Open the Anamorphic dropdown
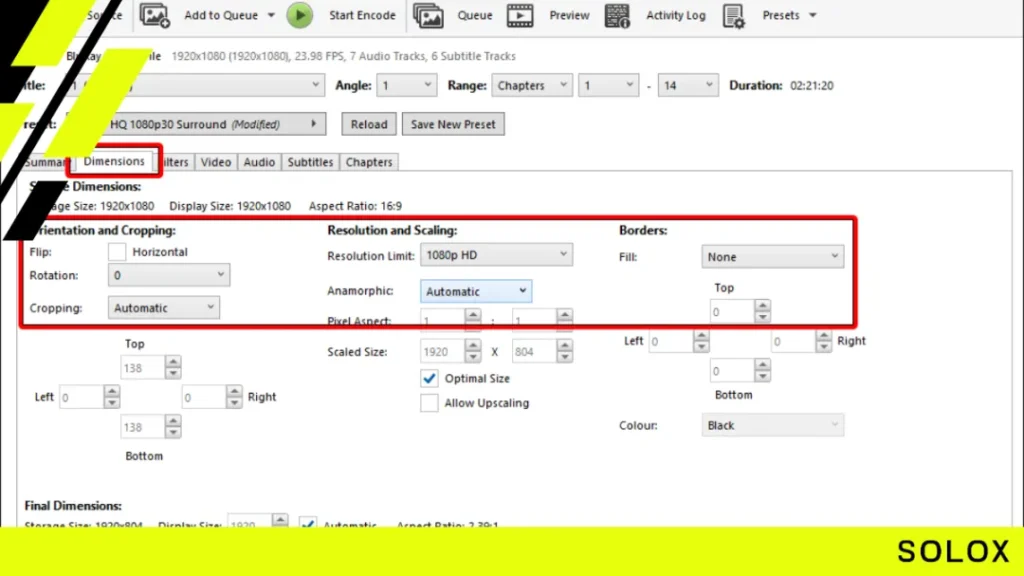The image size is (1024, 576). tap(476, 291)
